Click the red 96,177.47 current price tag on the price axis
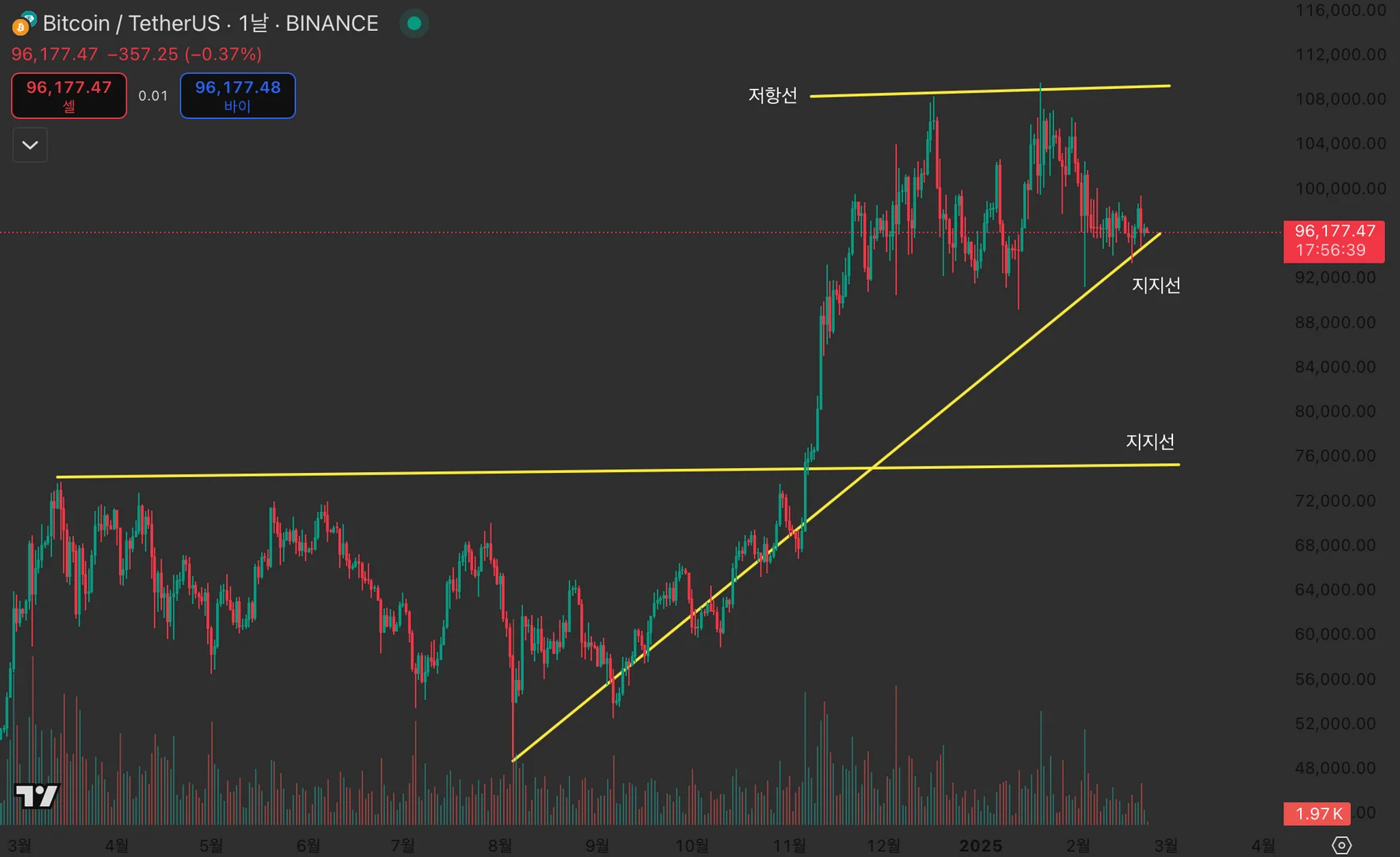Screen dimensions: 1400x857 point(1334,240)
